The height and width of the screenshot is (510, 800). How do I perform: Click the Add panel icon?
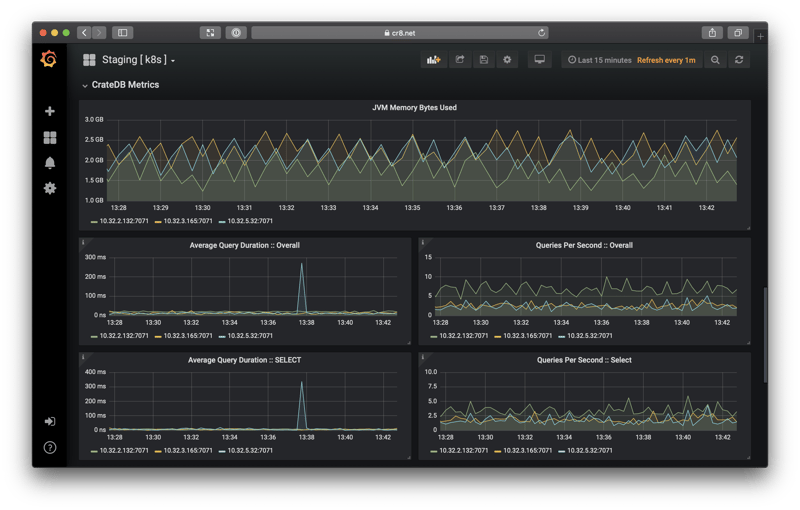(434, 60)
